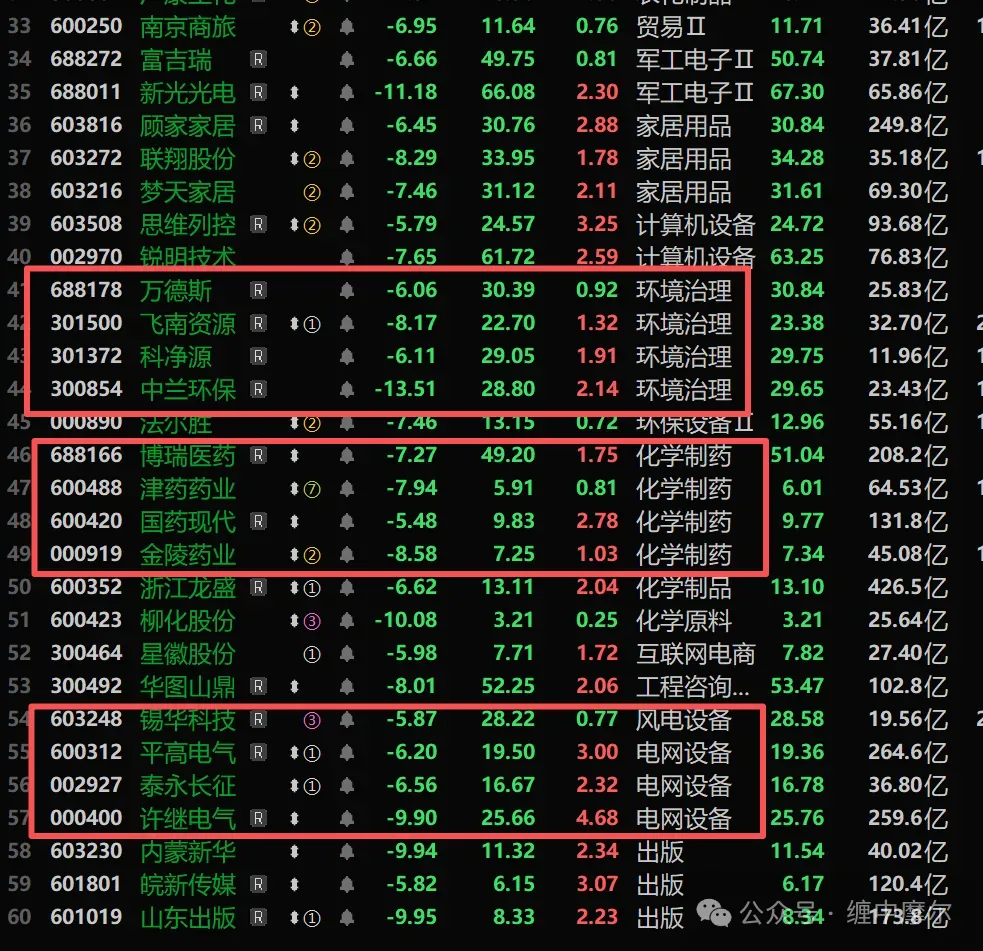Click the bell icon for 国药现代
983x951 pixels.
click(x=347, y=522)
